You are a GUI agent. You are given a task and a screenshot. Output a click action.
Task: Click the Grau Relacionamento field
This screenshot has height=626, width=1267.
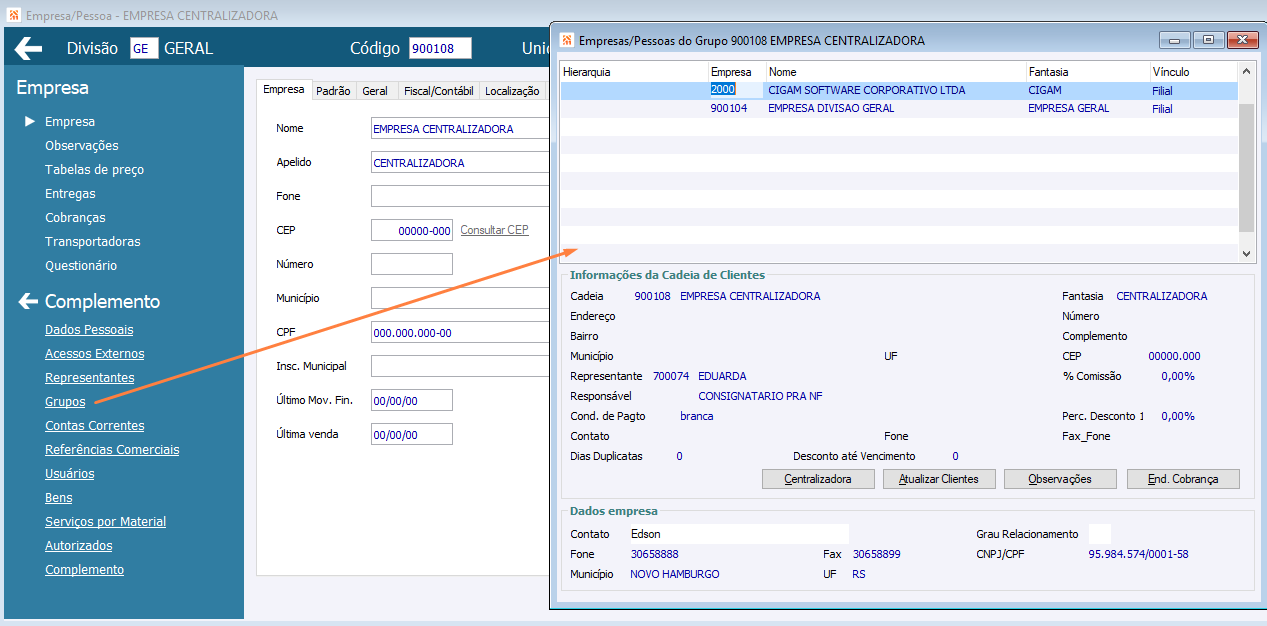pos(1099,534)
